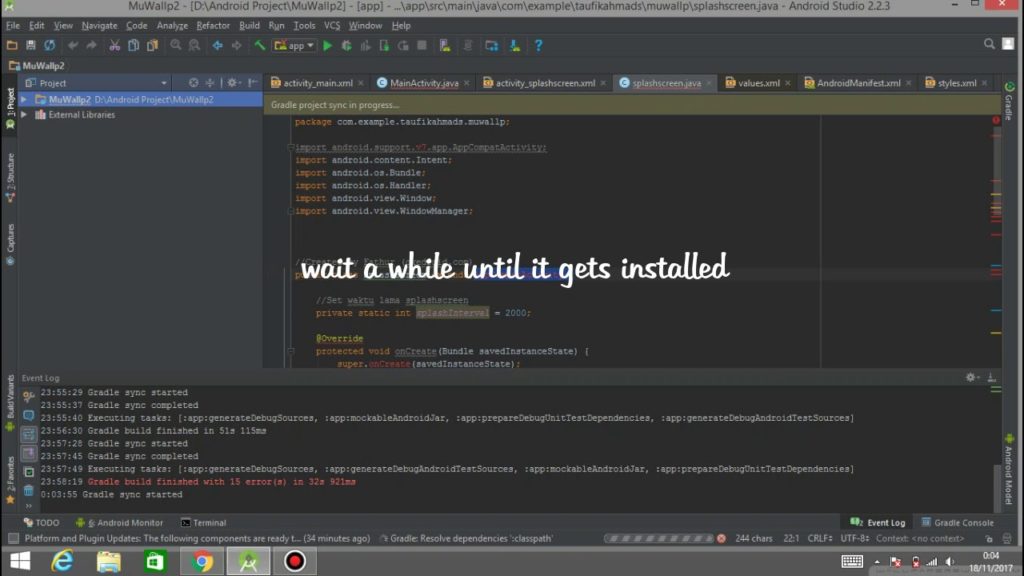Open the Project panel gear settings menu
The image size is (1024, 576).
[232, 83]
